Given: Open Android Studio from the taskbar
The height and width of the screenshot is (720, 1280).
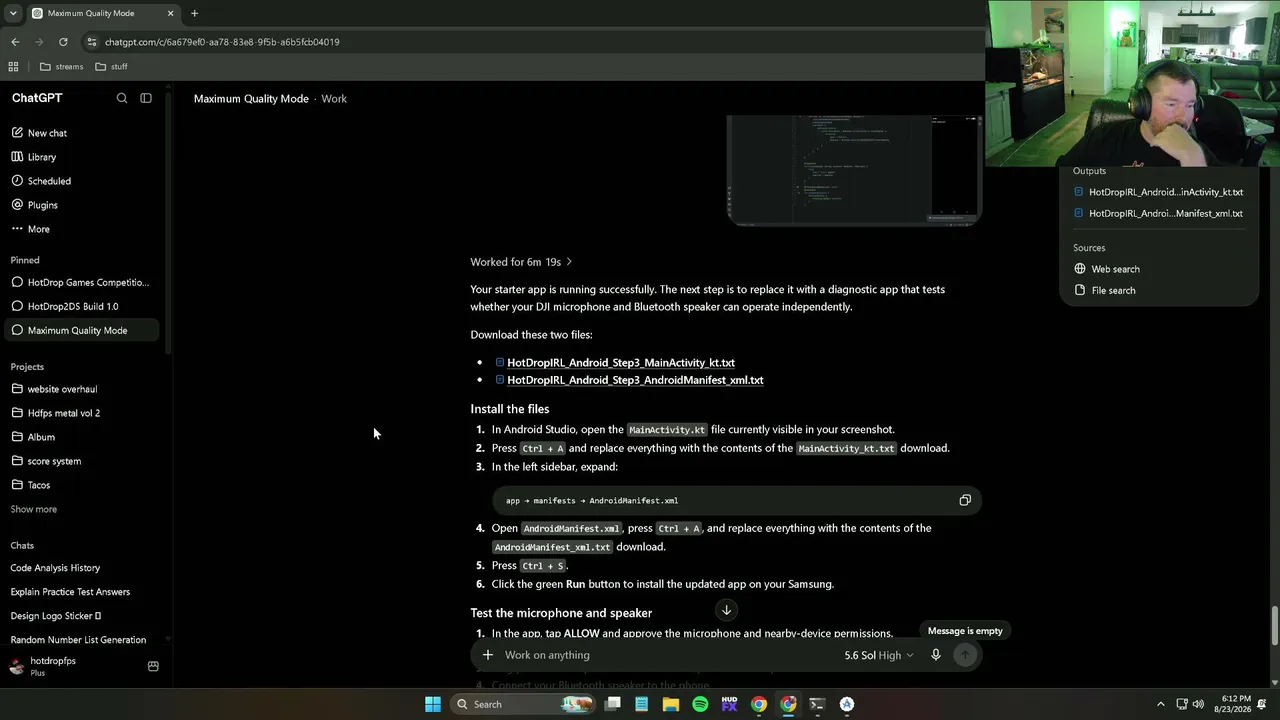Looking at the screenshot, I should click(847, 704).
